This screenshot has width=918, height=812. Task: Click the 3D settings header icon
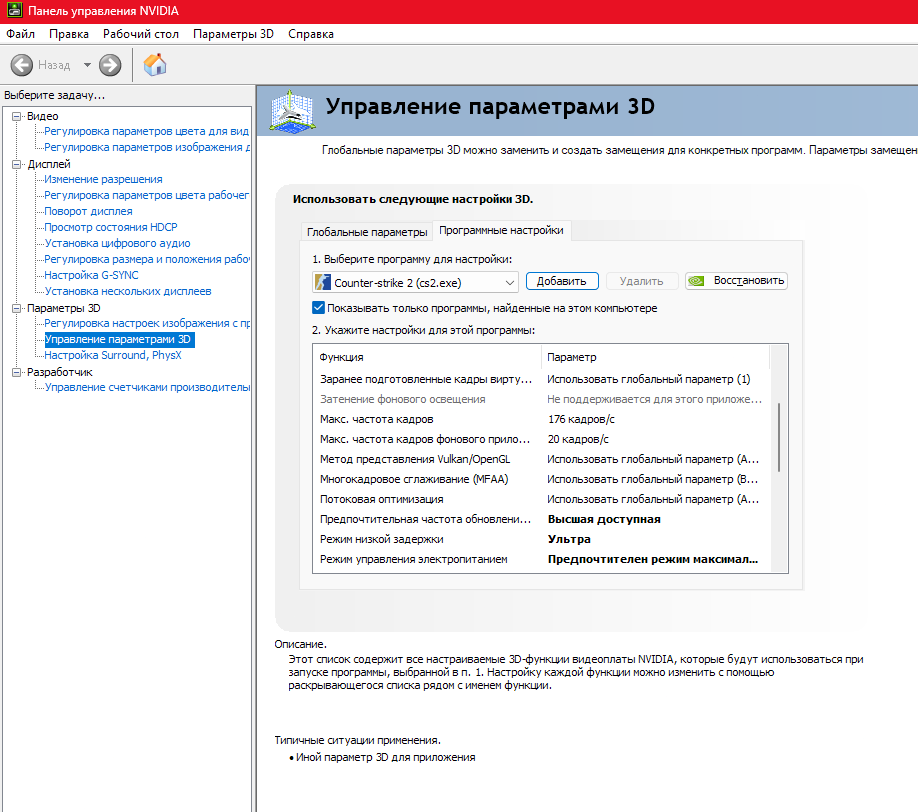point(291,109)
